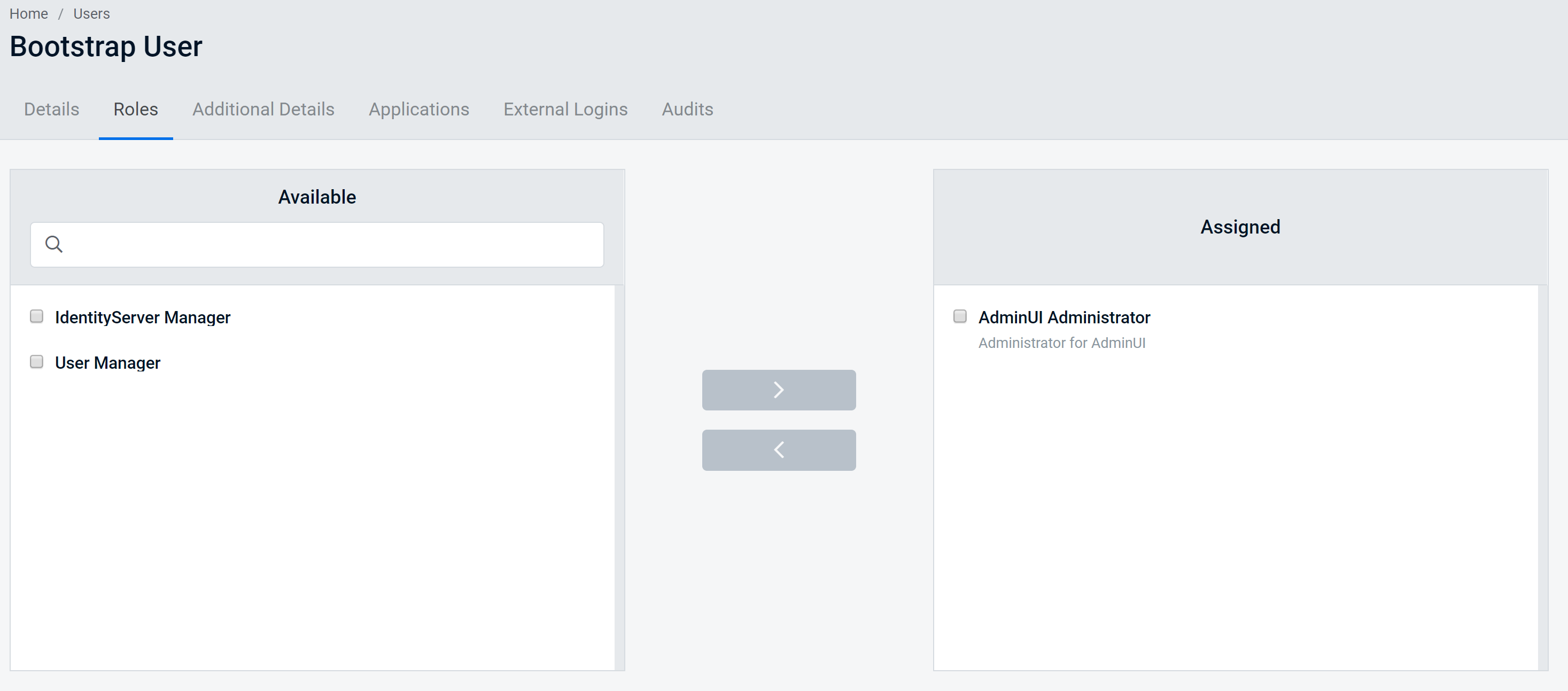The height and width of the screenshot is (691, 1568).
Task: Click the search input field in Available
Action: (x=317, y=244)
